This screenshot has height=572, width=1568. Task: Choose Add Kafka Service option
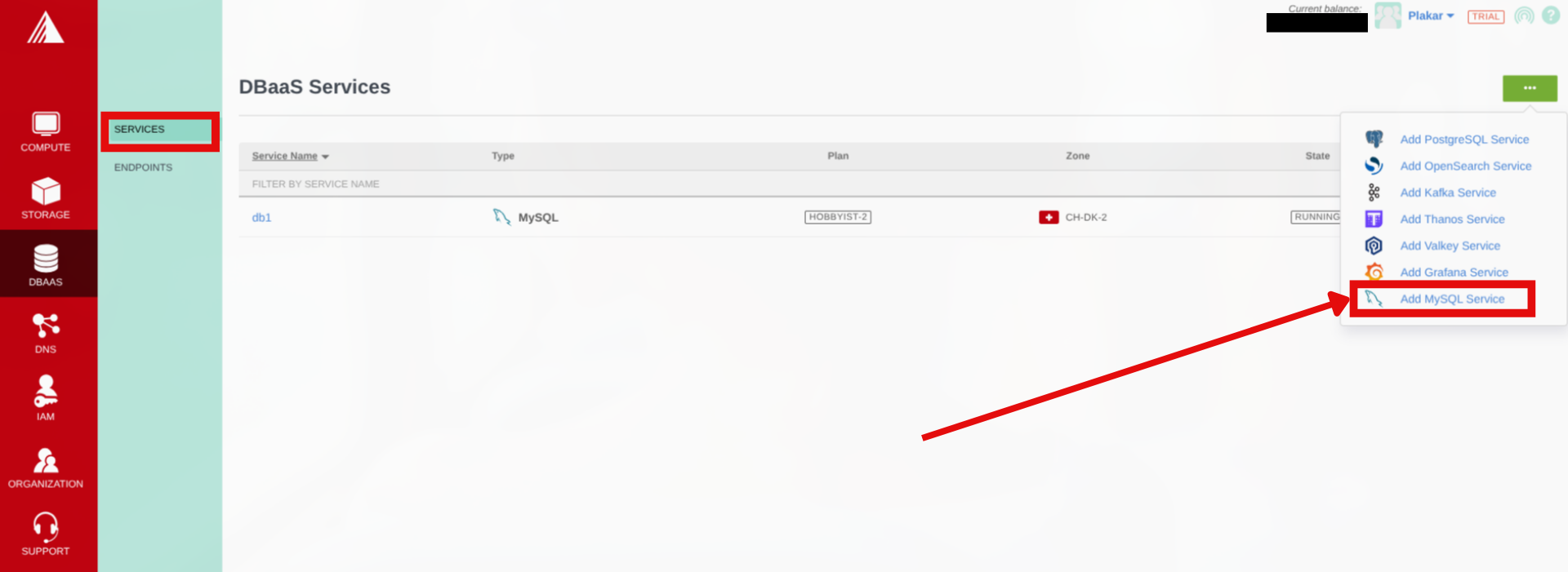[x=1448, y=193]
